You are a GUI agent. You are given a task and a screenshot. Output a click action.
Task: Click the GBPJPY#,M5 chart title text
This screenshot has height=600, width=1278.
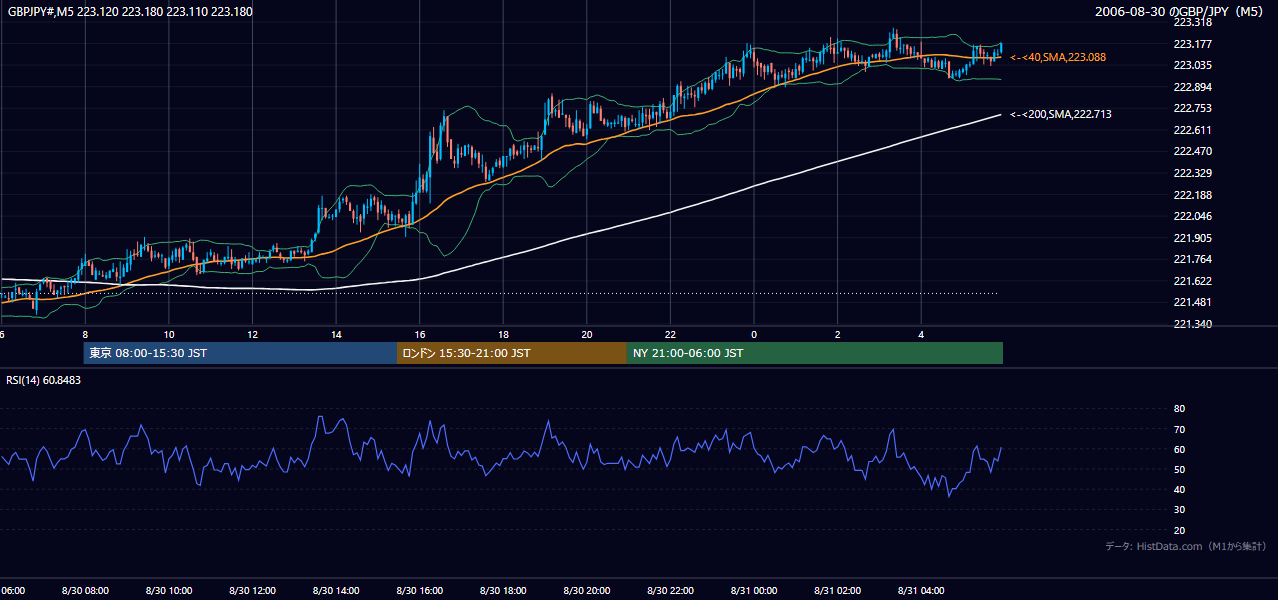tap(130, 12)
